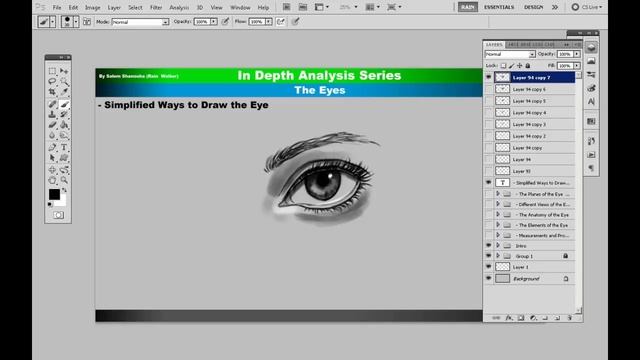Image resolution: width=640 pixels, height=360 pixels.
Task: Hide the Intro group eye
Action: click(488, 246)
